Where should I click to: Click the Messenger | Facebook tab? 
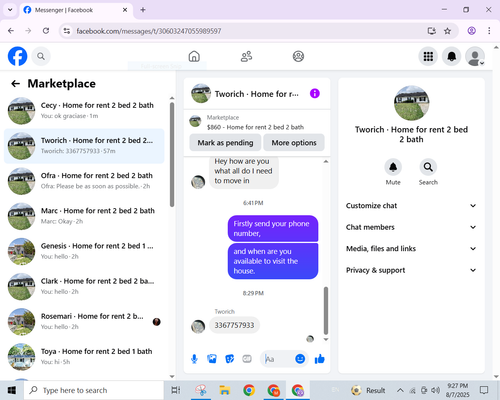[x=75, y=10]
